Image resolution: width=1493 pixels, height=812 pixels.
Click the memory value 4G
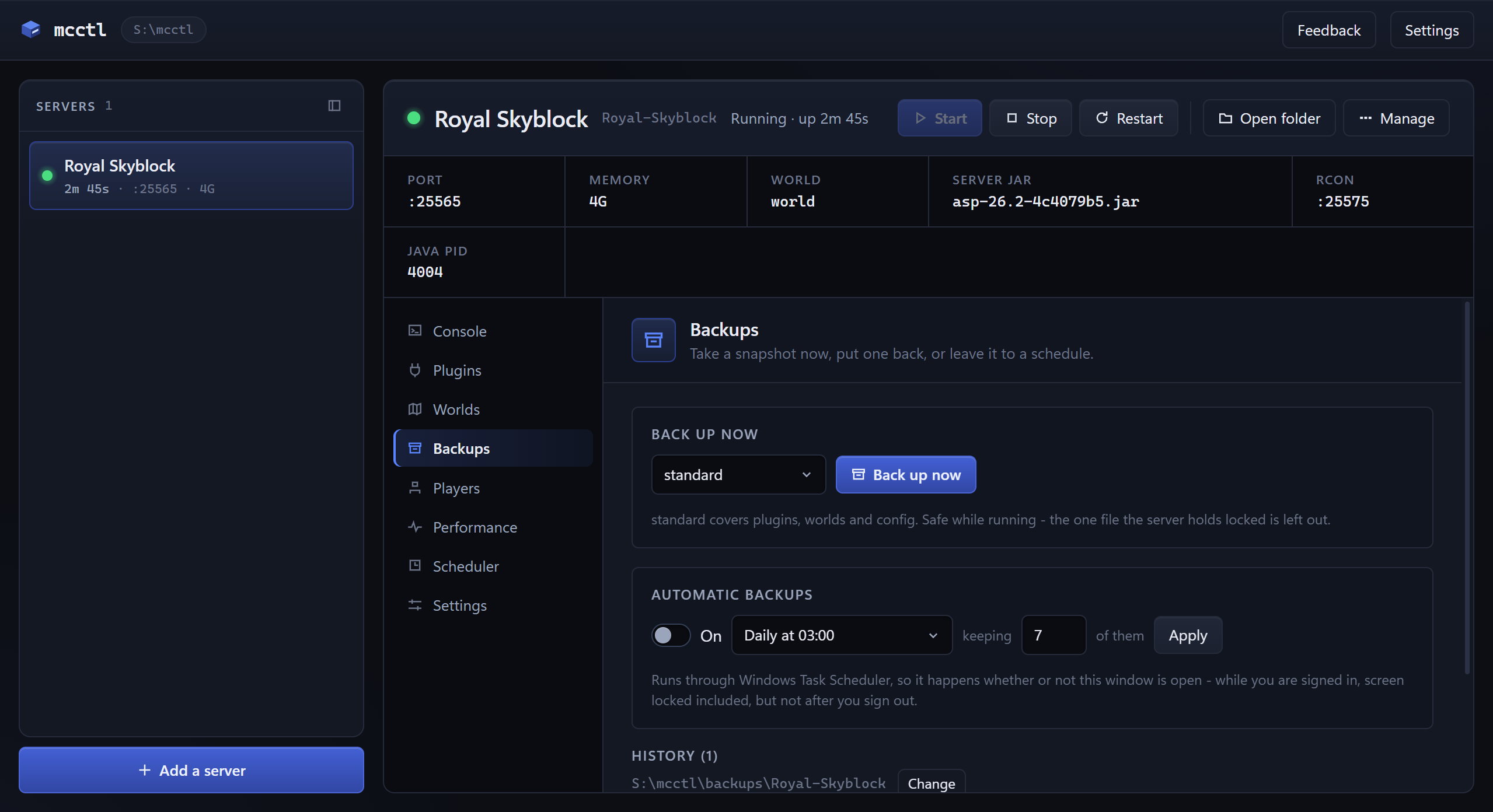click(598, 202)
